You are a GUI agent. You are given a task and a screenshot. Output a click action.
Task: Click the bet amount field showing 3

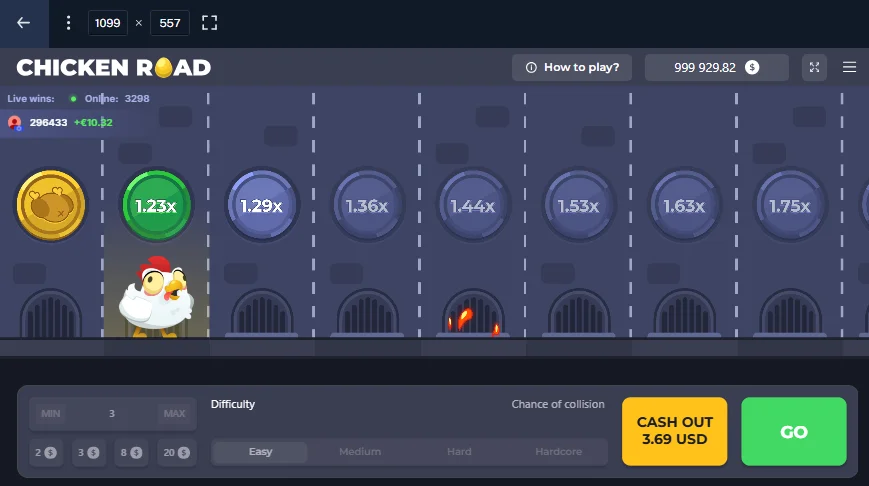[112, 413]
